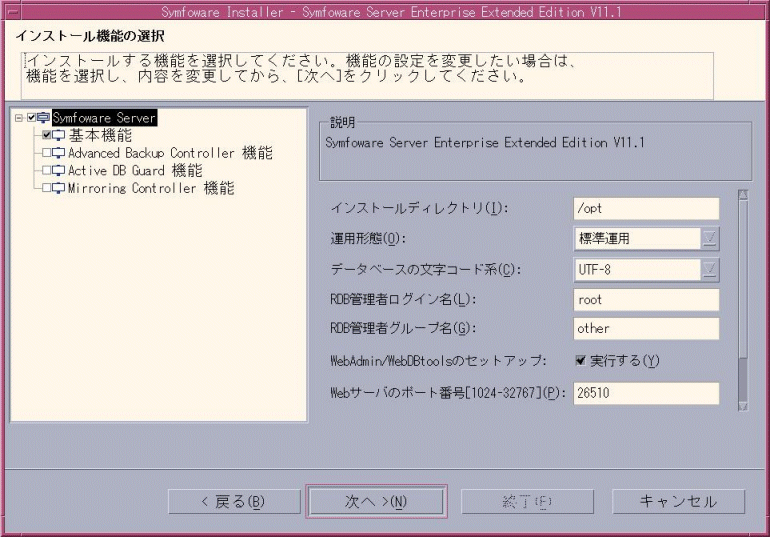The width and height of the screenshot is (770, 537).
Task: Click the Symfoware Server computer icon
Action: point(43,118)
